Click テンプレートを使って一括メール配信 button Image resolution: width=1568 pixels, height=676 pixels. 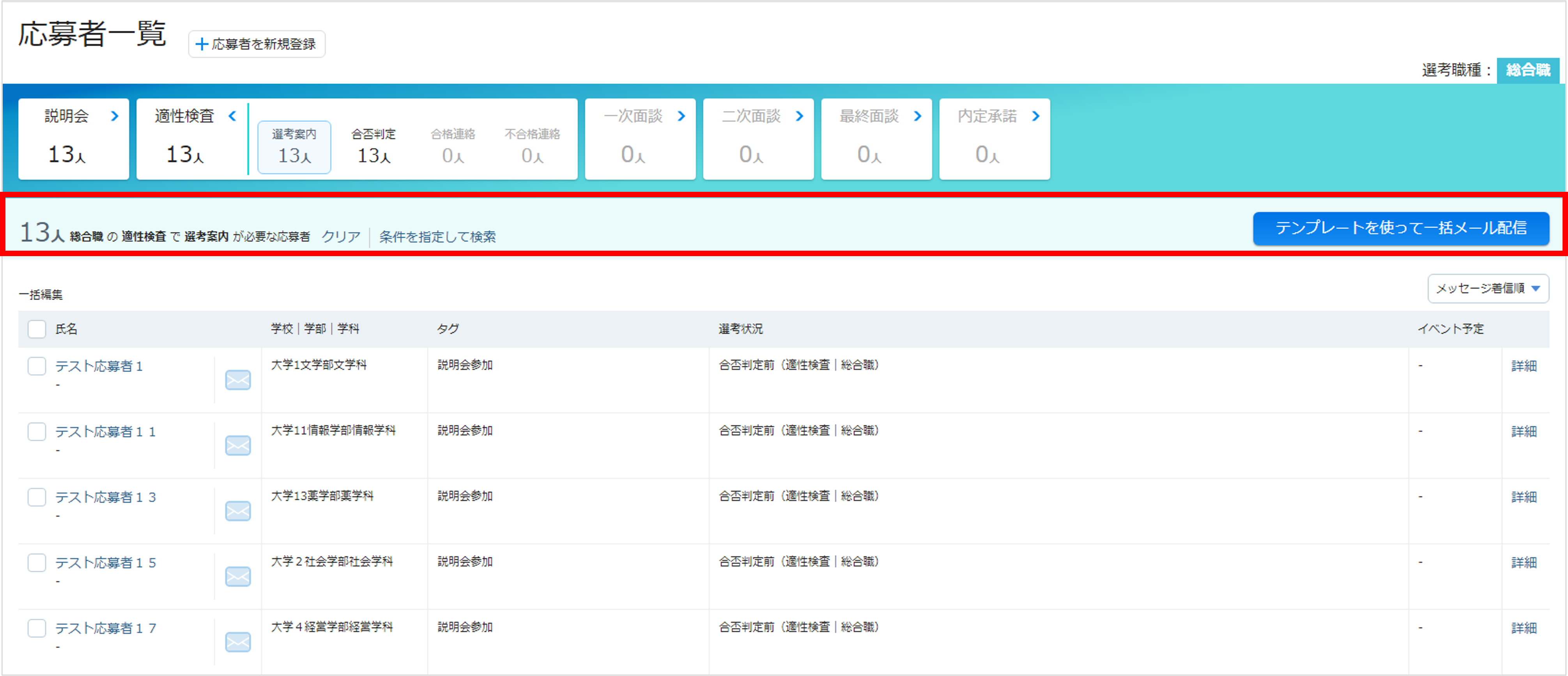[1401, 228]
